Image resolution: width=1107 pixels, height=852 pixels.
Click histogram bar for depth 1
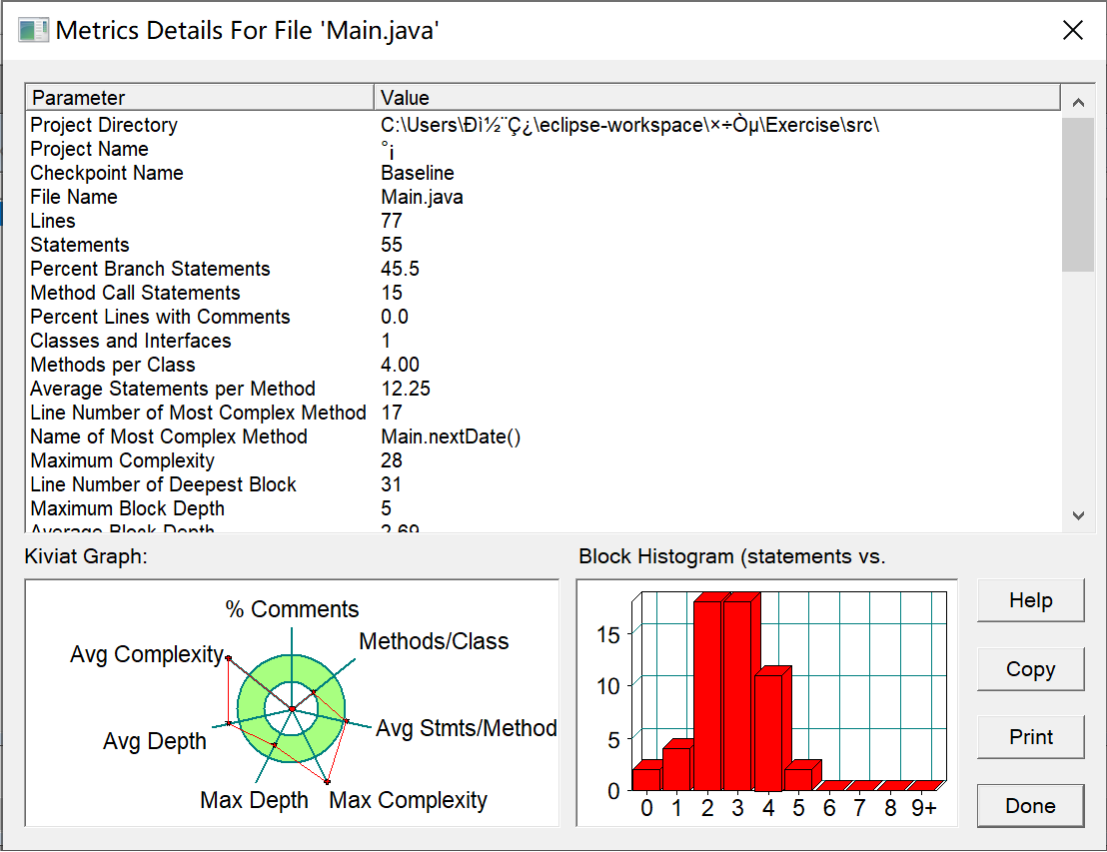tap(676, 769)
